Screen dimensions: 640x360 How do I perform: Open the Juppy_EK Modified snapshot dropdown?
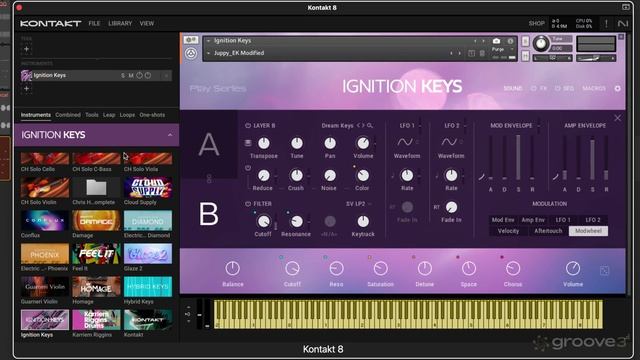pos(209,53)
